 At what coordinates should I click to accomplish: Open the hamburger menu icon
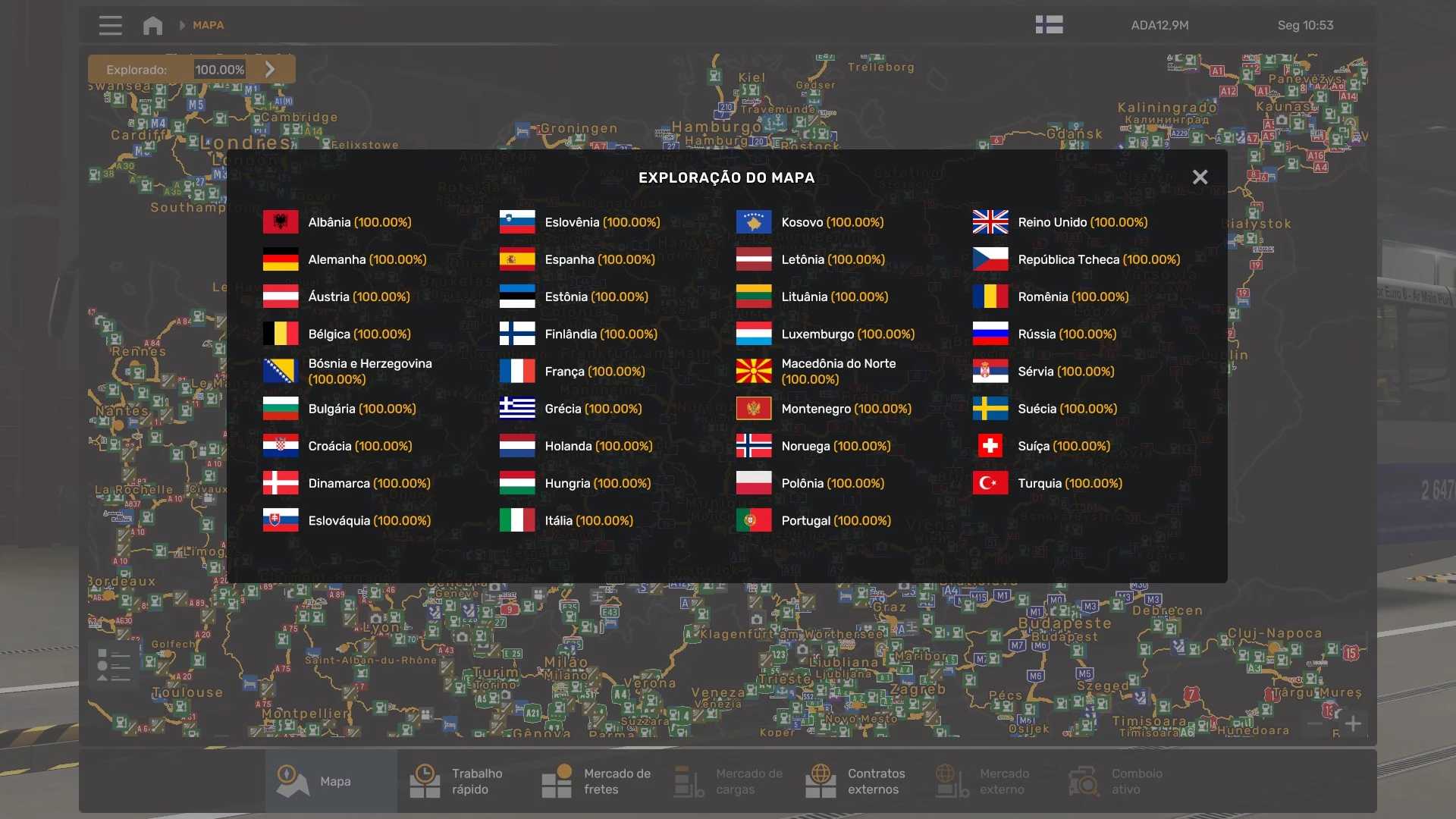click(110, 25)
